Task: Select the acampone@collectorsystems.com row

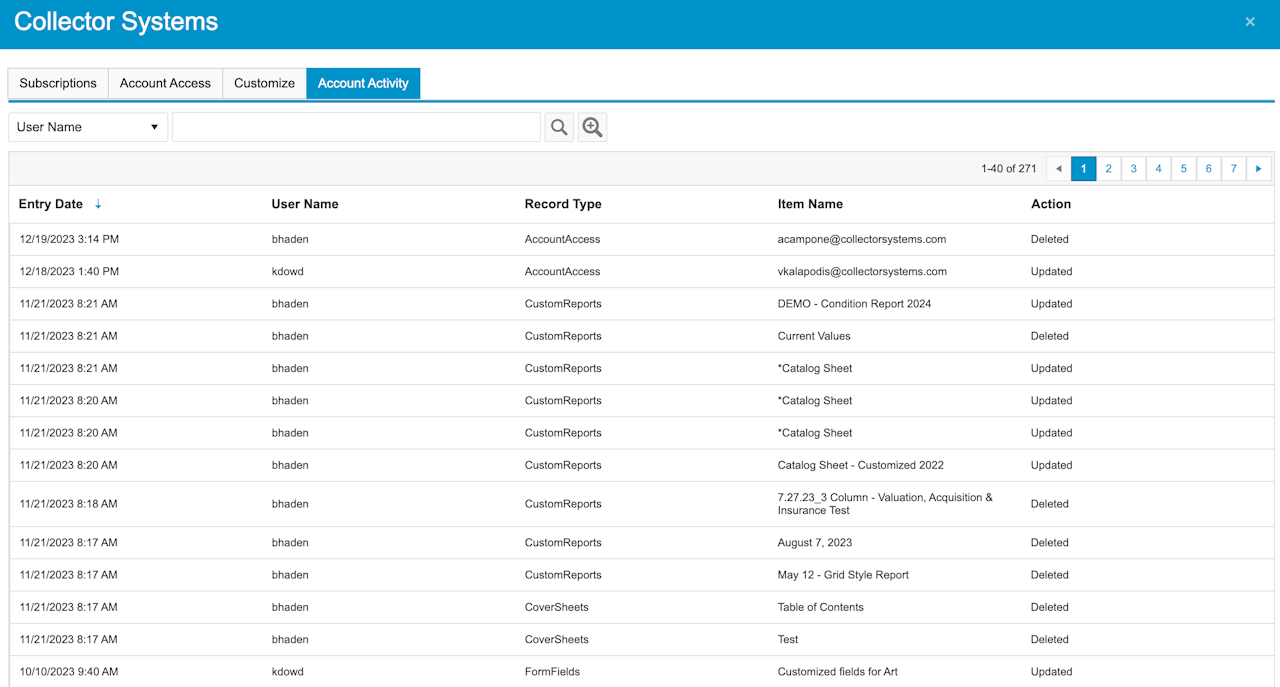Action: point(861,239)
